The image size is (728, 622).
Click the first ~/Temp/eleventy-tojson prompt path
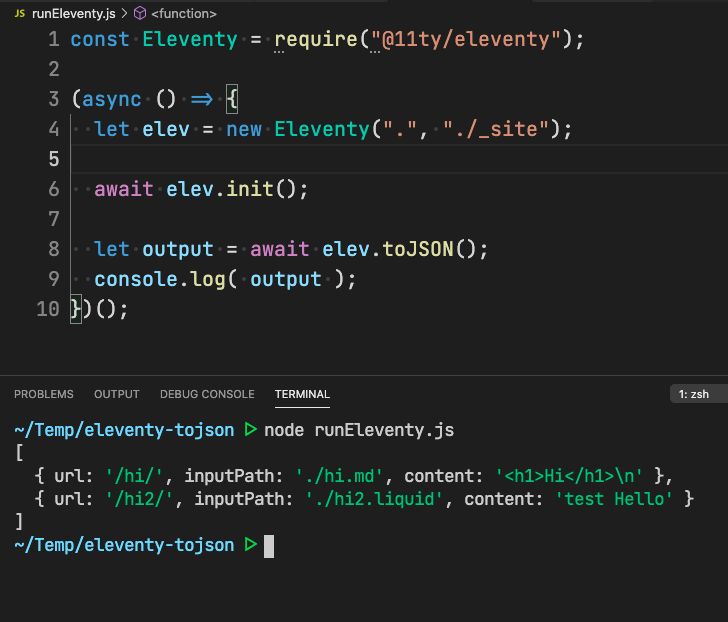[x=124, y=430]
